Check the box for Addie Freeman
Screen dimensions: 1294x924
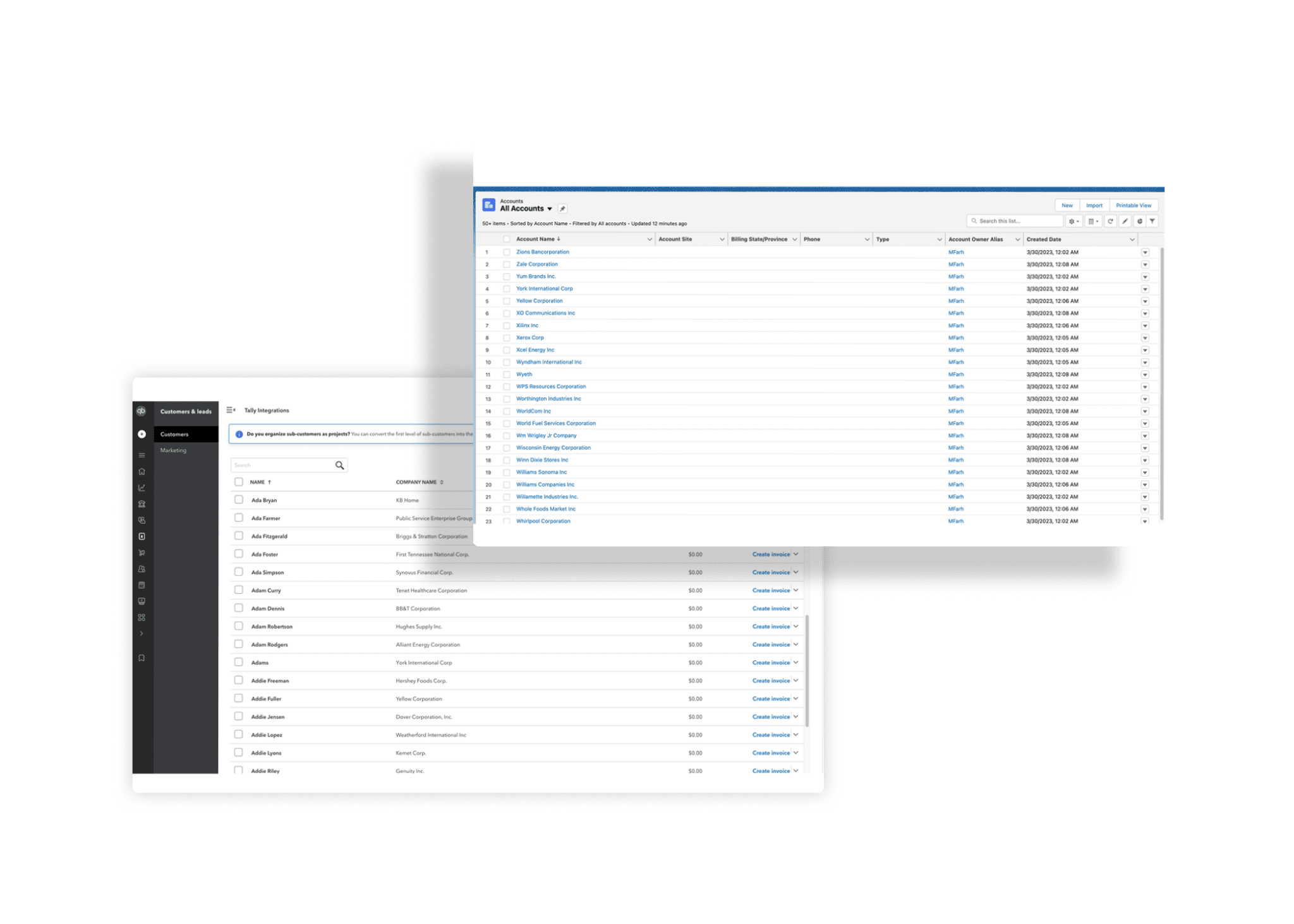239,680
